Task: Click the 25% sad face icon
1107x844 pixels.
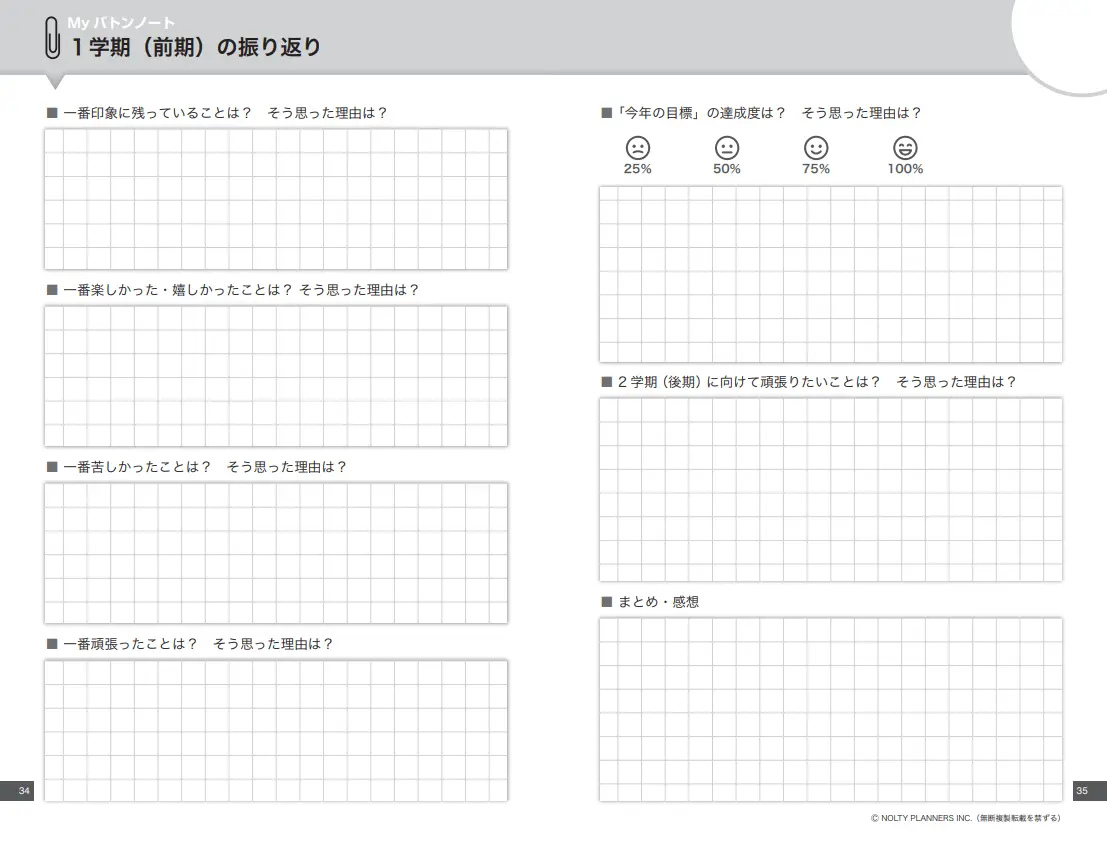Action: pos(638,148)
